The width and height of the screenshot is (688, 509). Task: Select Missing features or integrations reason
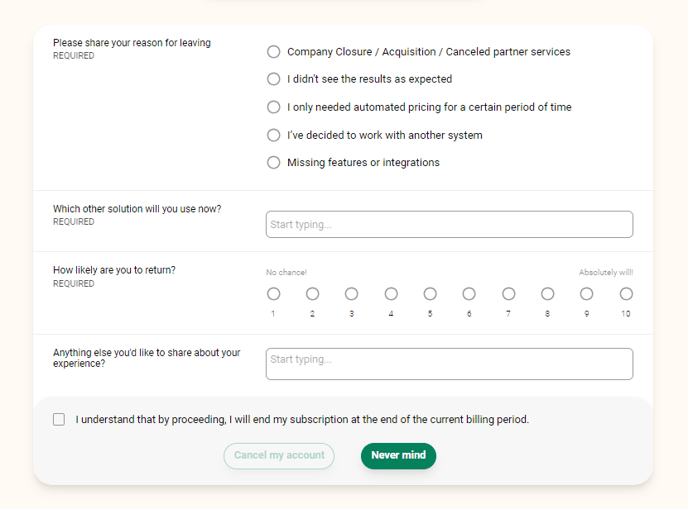click(274, 162)
